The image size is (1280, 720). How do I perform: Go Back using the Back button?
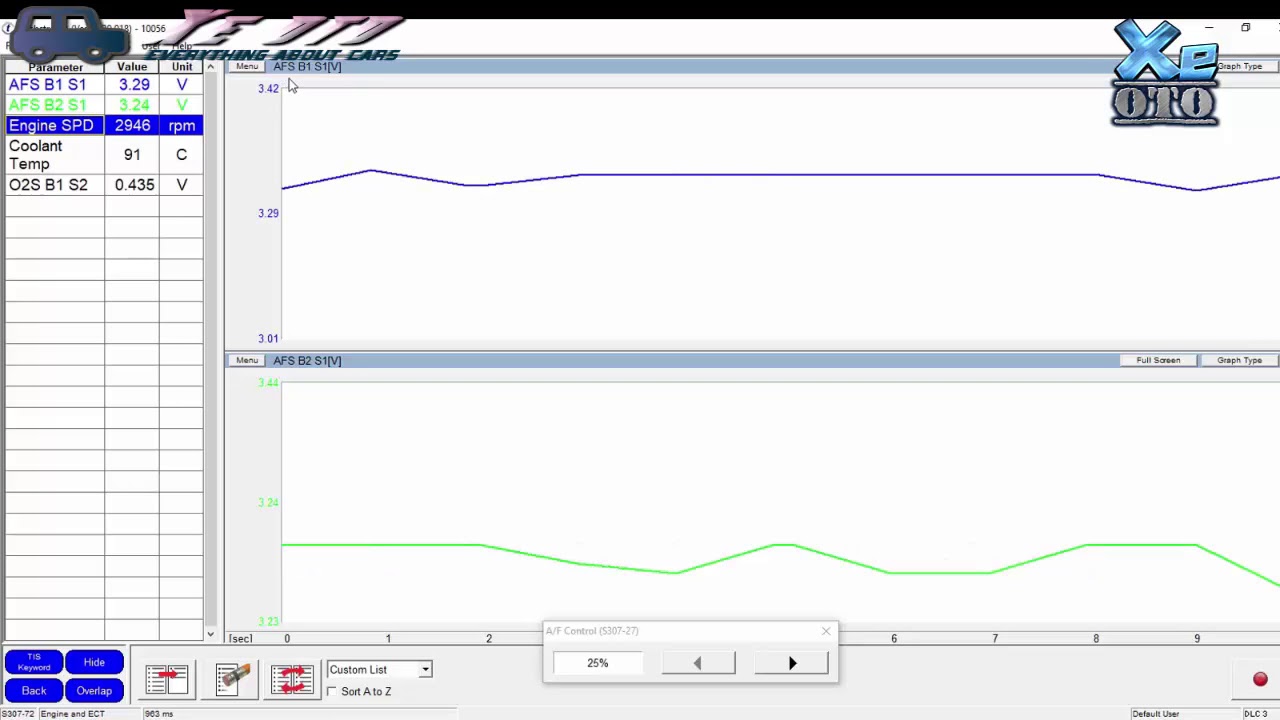pyautogui.click(x=34, y=691)
